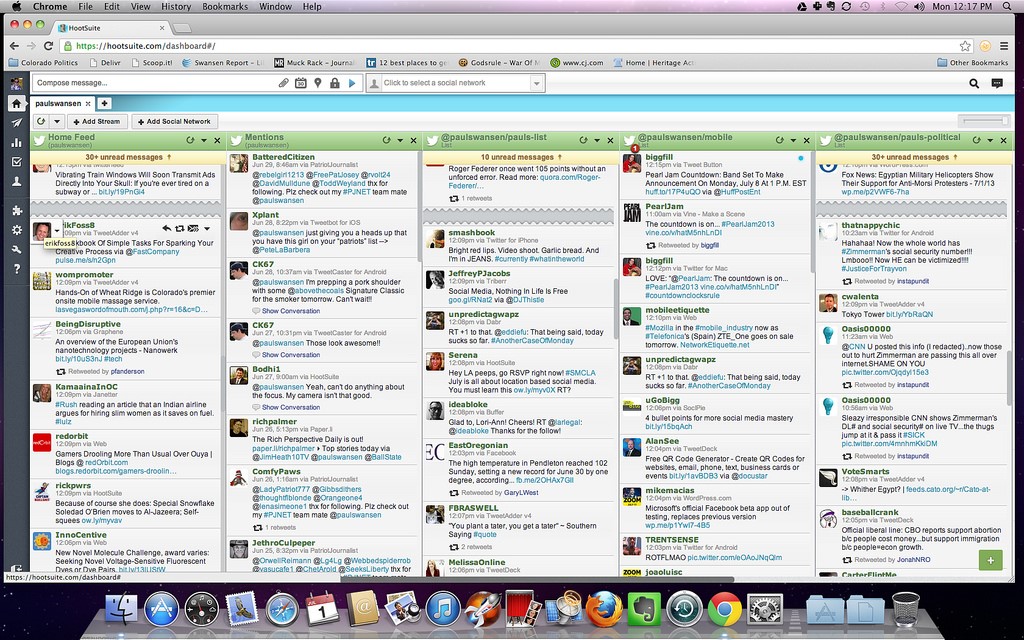Viewport: 1024px width, 640px height.
Task: Open the @paulswansen/mobile stream options dropdown
Action: tap(793, 140)
